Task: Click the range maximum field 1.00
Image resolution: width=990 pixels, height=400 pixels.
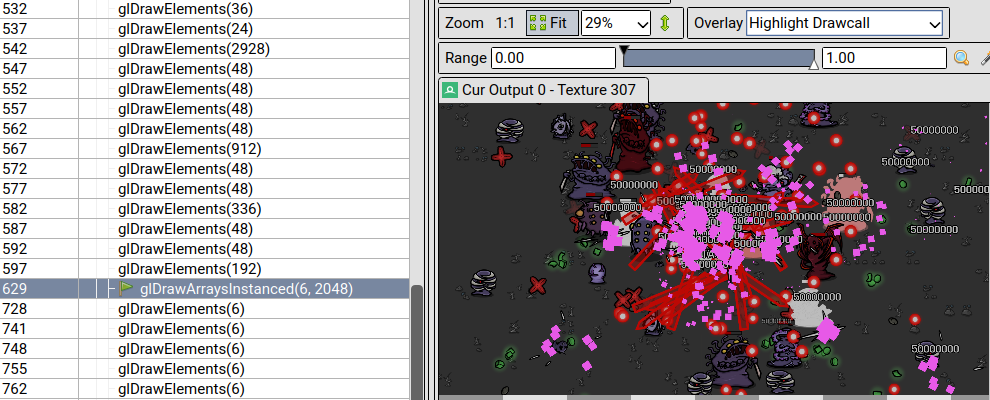Action: [x=884, y=58]
